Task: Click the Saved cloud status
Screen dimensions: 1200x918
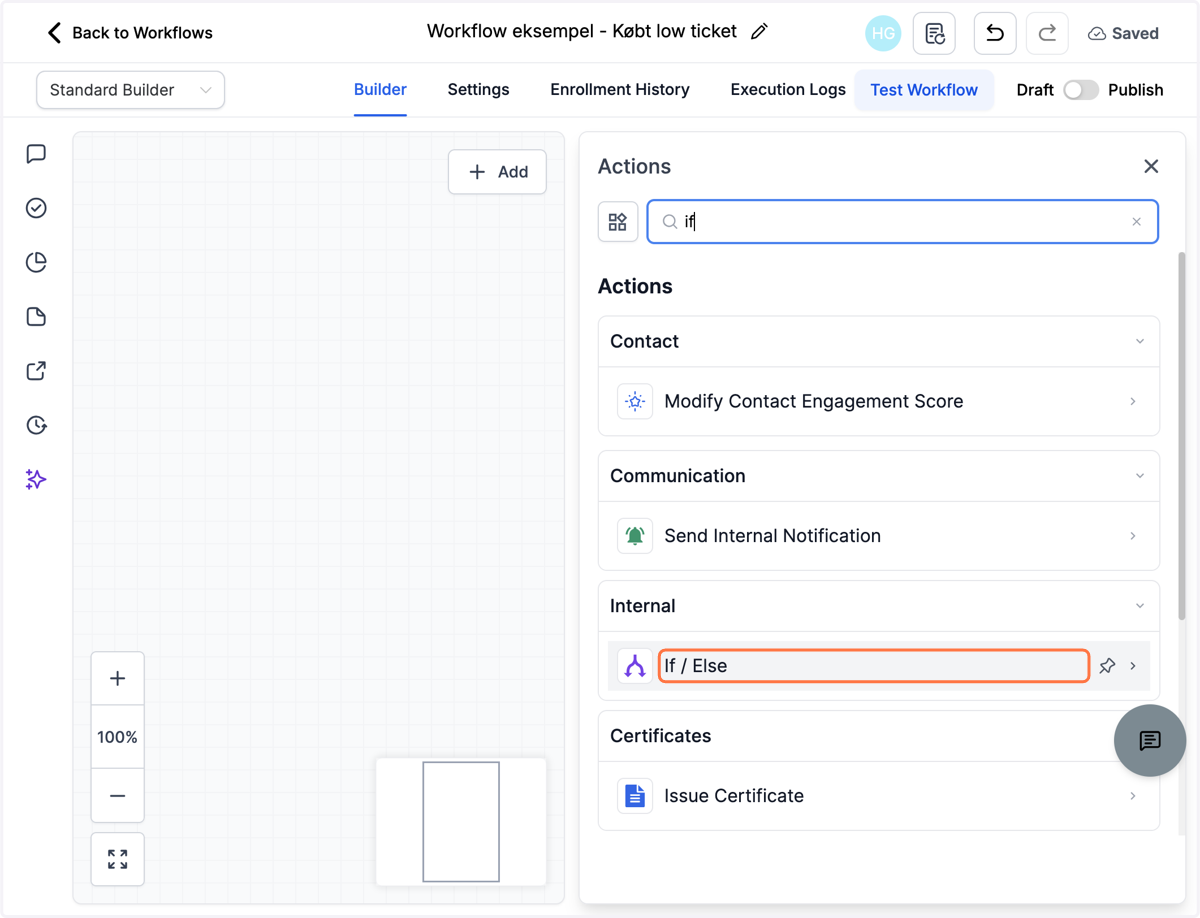Action: (x=1123, y=33)
